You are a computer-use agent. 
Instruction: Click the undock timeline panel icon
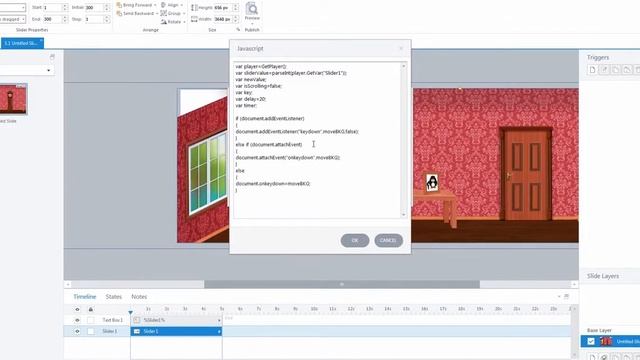567,296
